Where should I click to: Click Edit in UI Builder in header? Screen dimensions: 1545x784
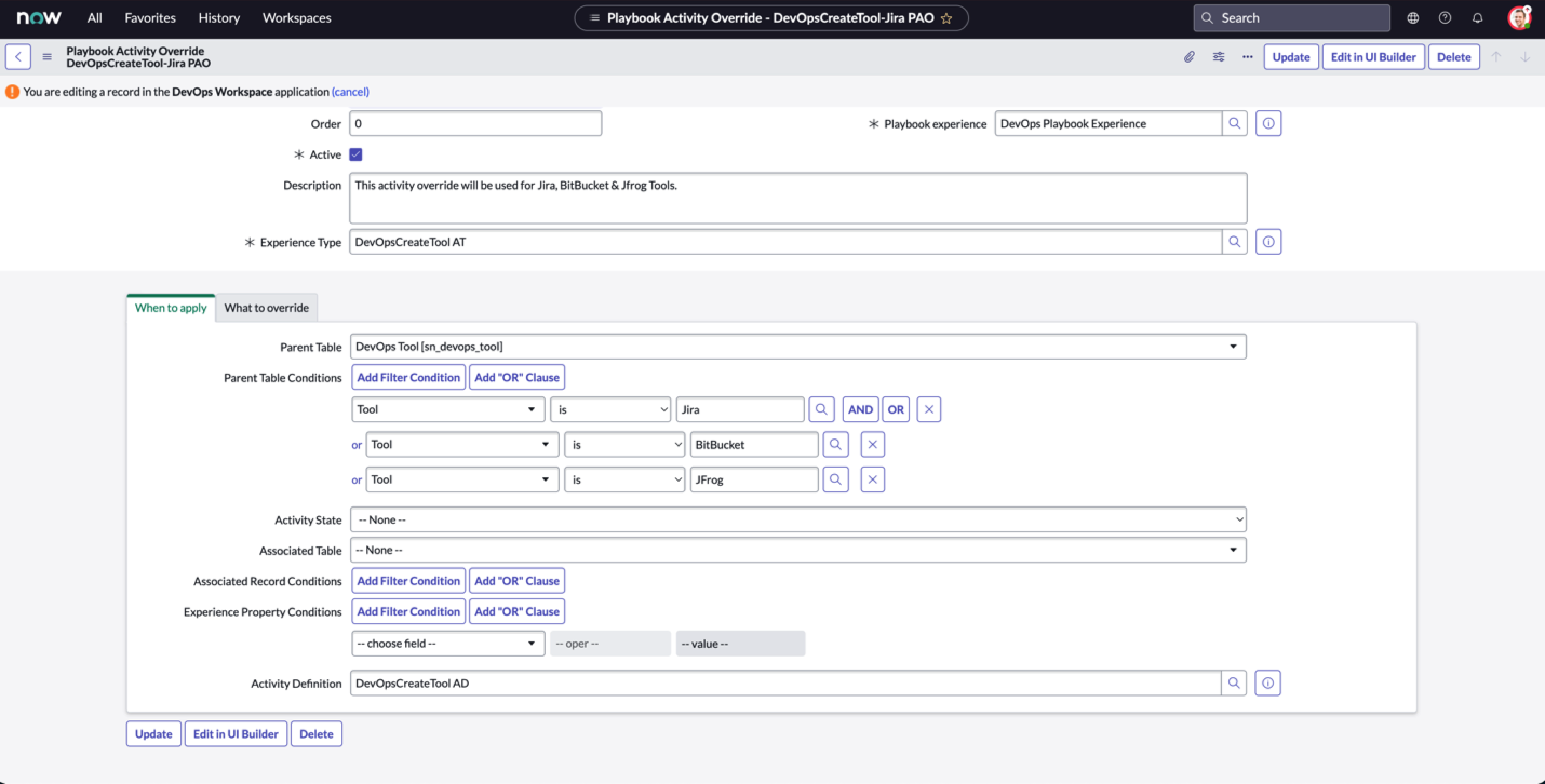click(x=1373, y=57)
